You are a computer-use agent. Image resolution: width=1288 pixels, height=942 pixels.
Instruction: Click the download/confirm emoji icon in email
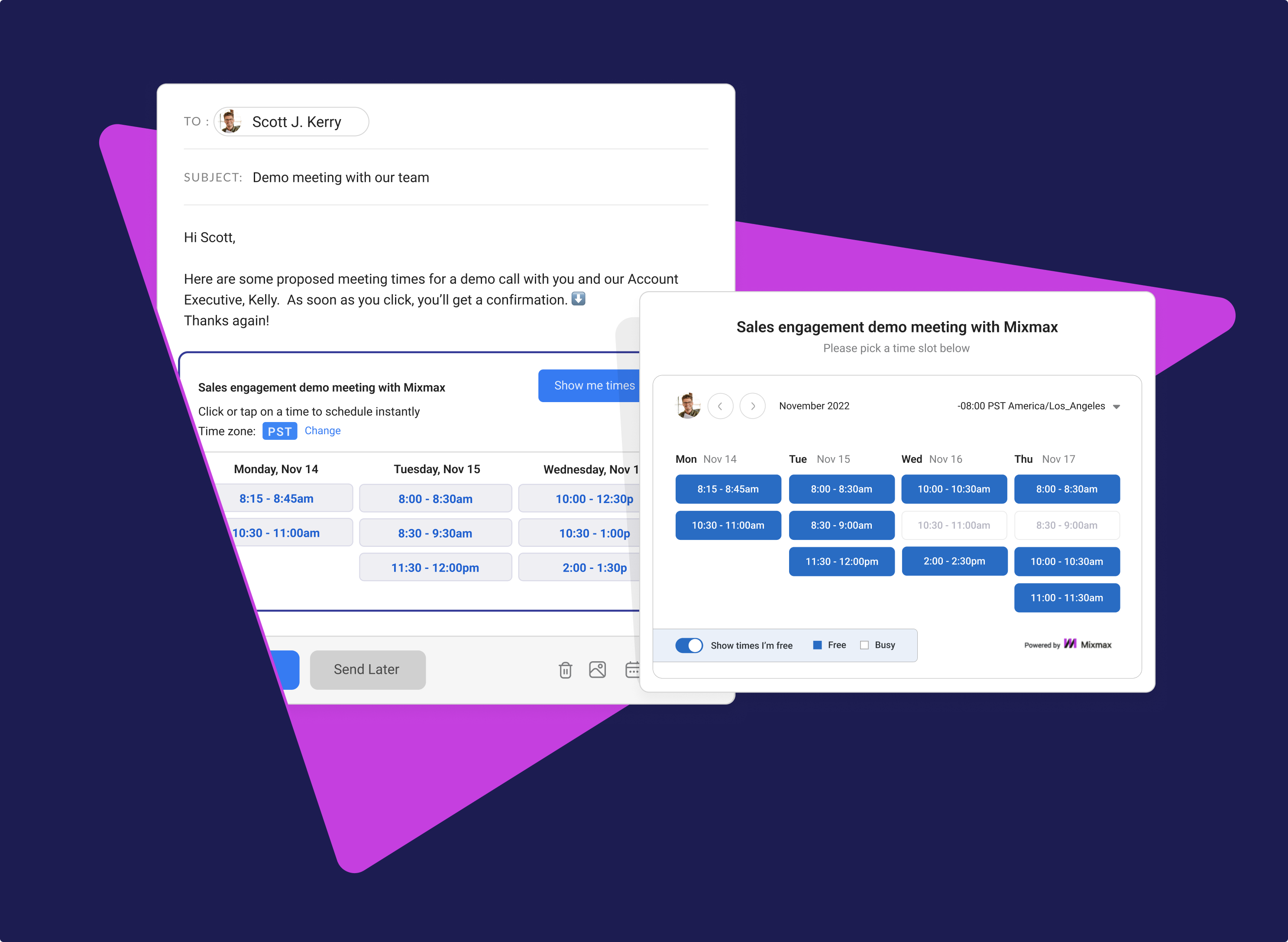pyautogui.click(x=580, y=299)
